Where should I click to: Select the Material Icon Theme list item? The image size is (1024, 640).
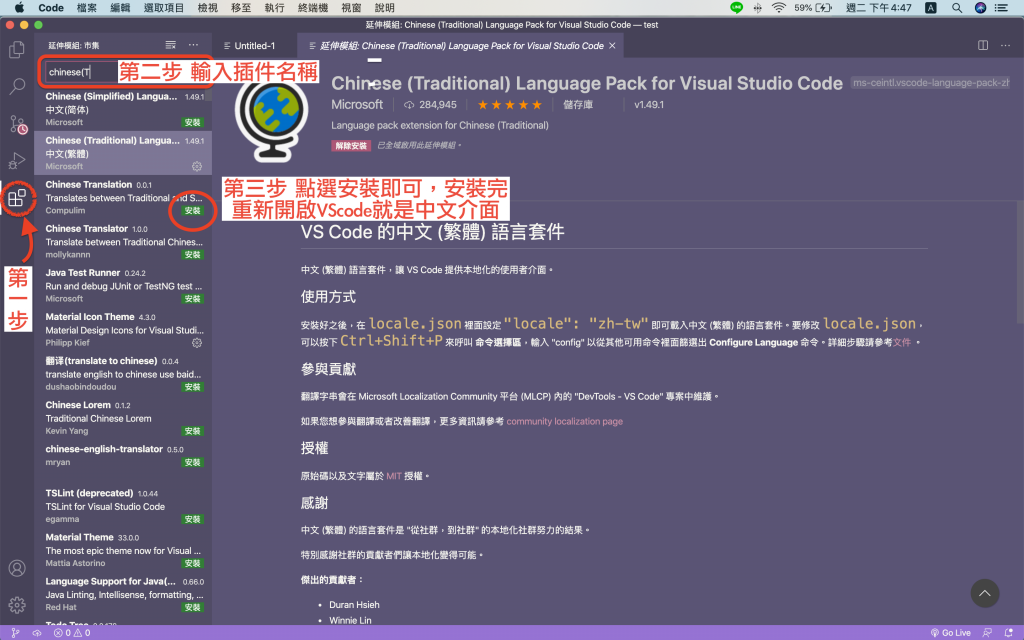[123, 329]
